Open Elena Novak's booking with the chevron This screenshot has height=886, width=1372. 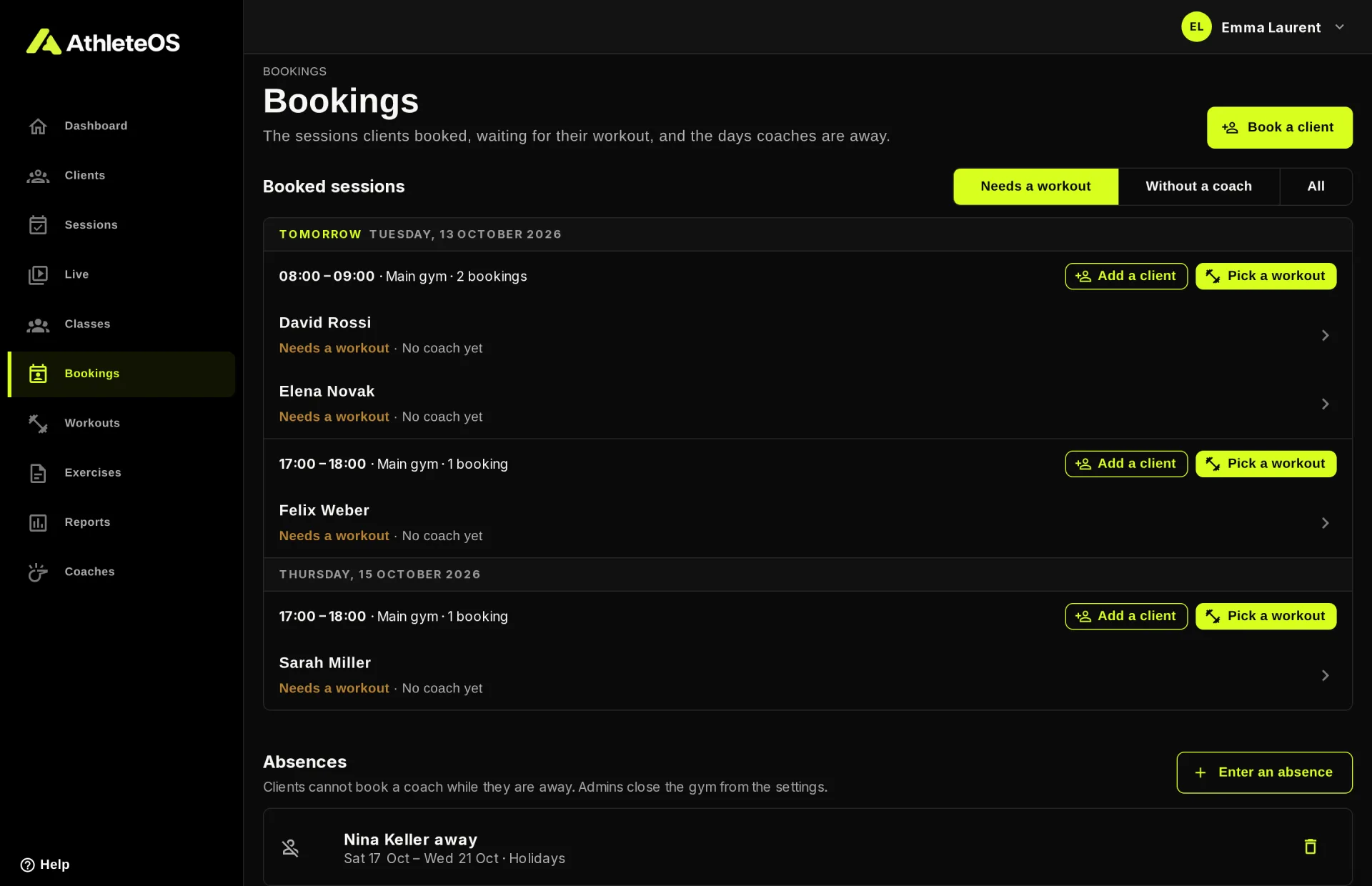click(1325, 404)
